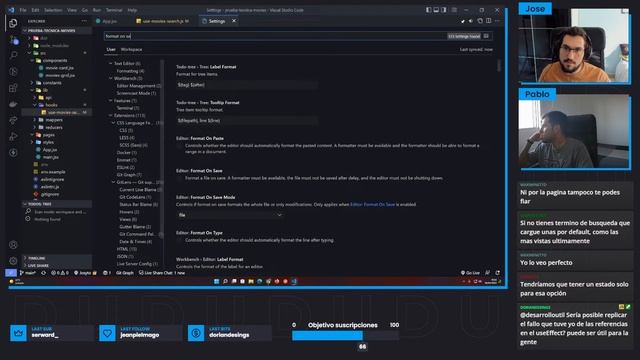Toggle secondary side bar layout icon
The image size is (640, 360).
(444, 10)
